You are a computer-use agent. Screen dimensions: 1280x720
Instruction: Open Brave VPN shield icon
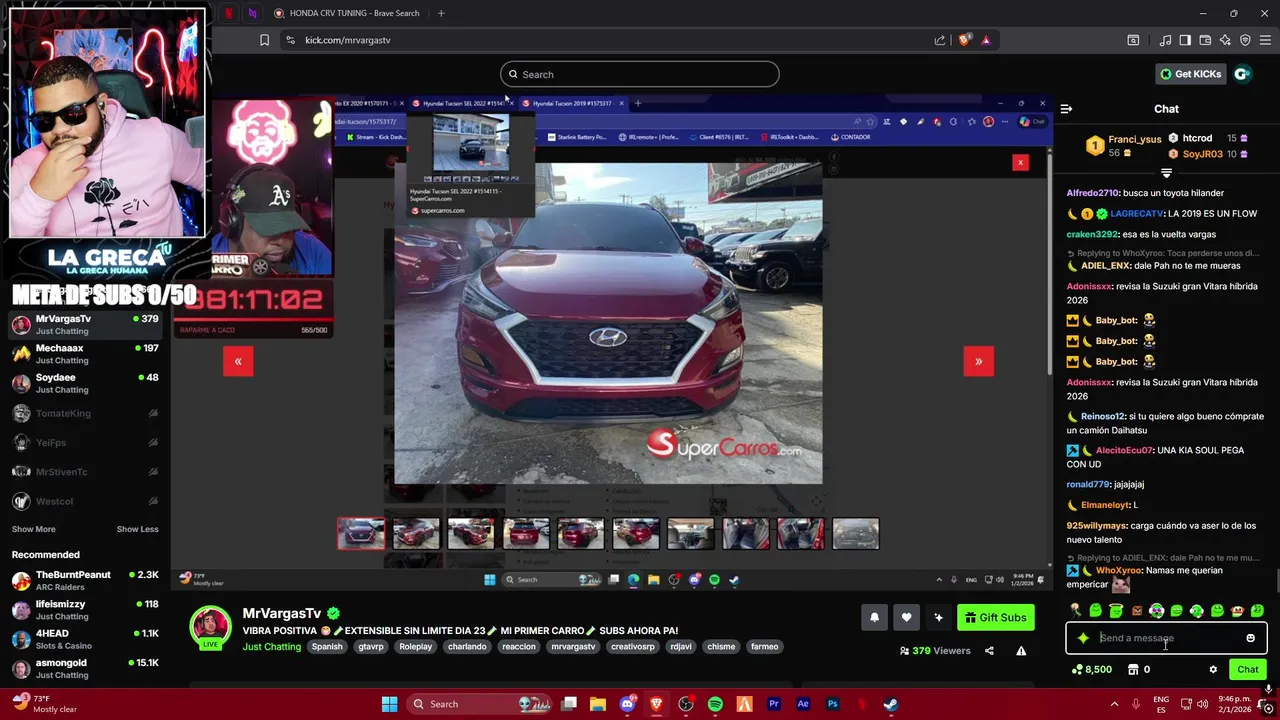click(x=1245, y=40)
